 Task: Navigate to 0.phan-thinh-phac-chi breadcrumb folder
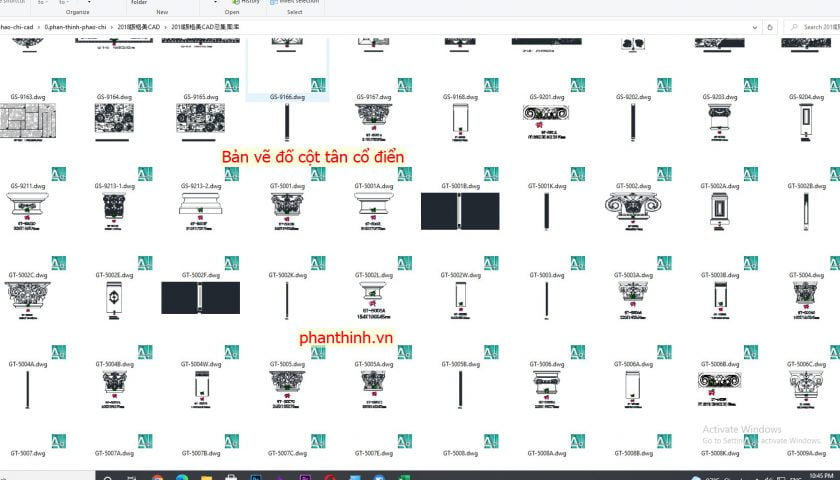click(x=74, y=27)
